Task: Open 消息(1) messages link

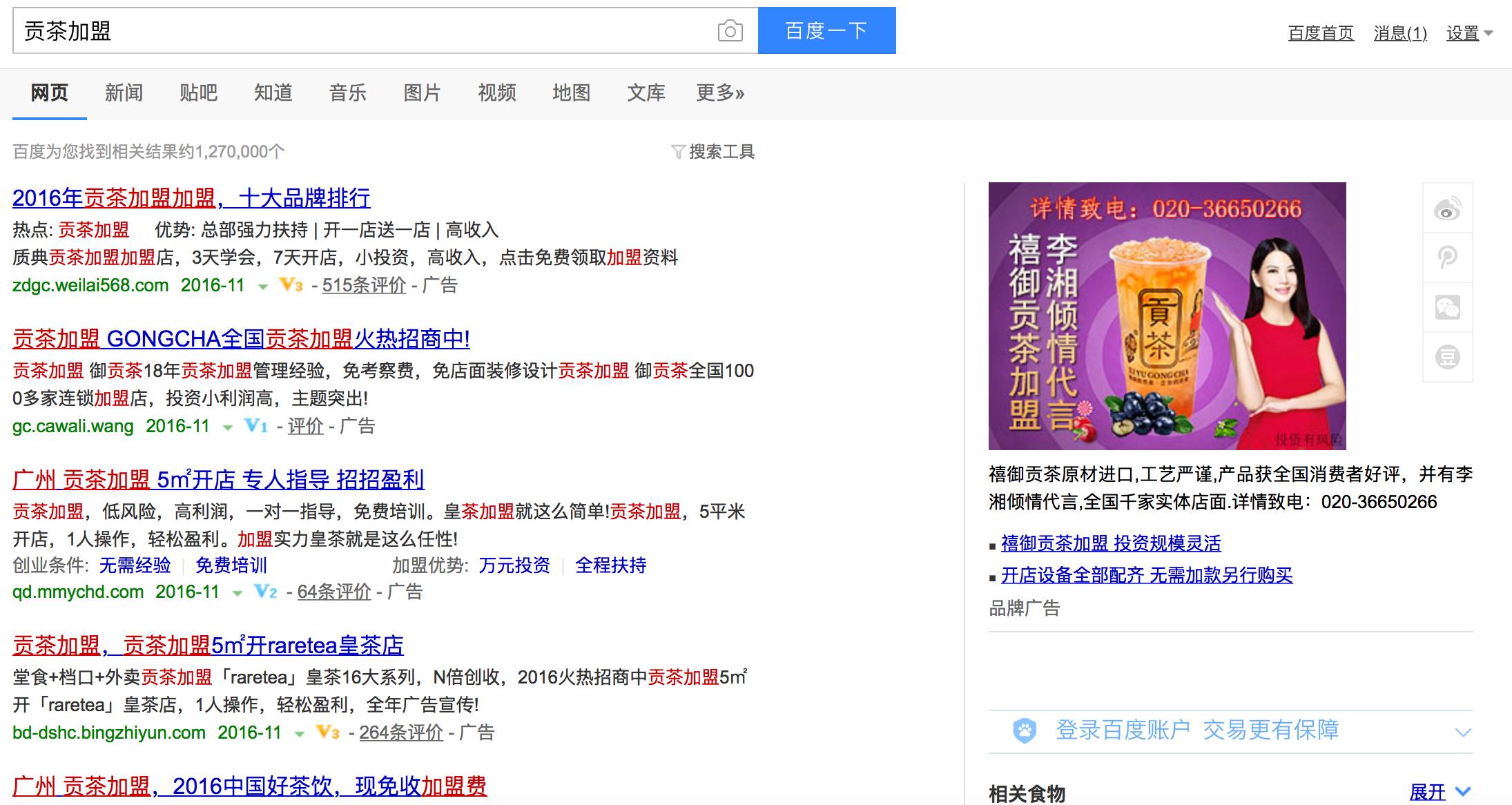Action: 1400,33
